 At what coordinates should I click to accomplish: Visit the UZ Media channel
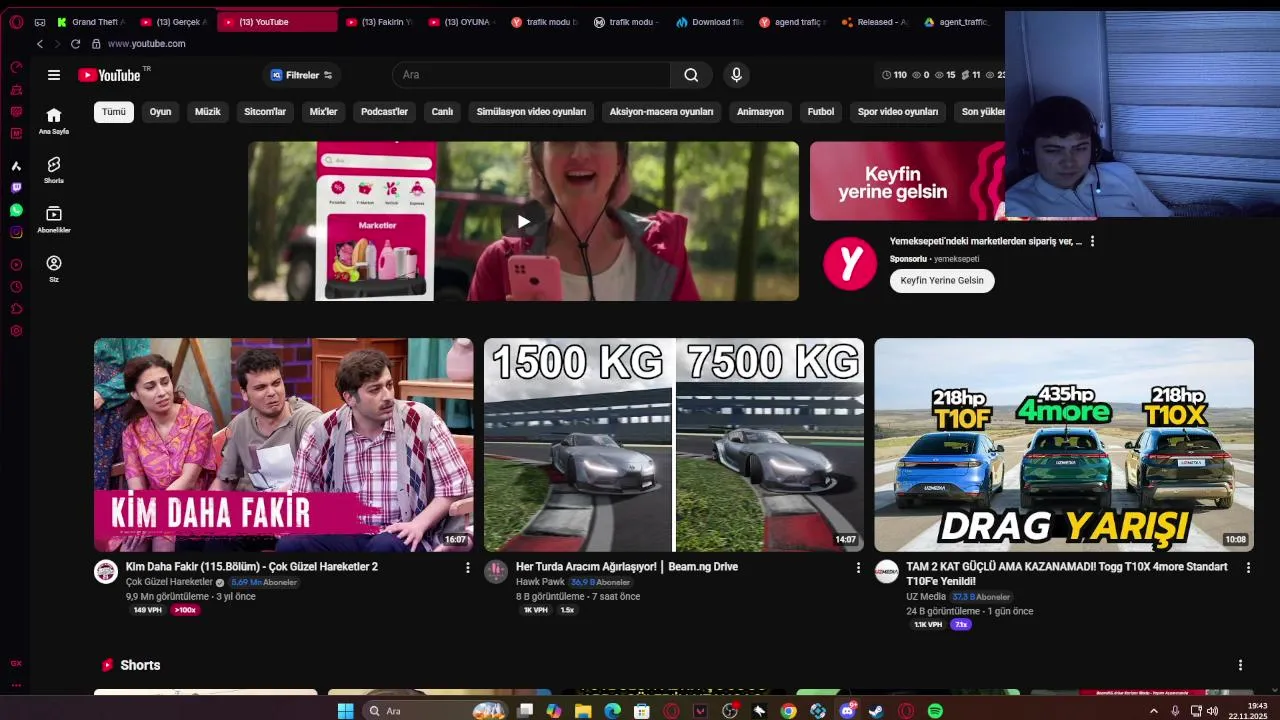pyautogui.click(x=926, y=597)
